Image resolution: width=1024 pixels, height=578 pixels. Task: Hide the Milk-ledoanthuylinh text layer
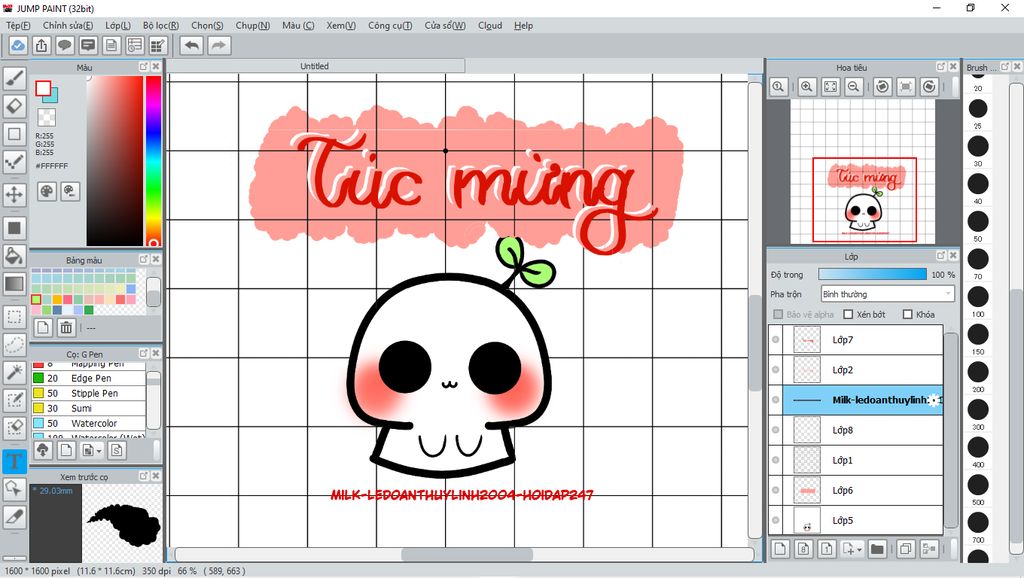point(776,400)
